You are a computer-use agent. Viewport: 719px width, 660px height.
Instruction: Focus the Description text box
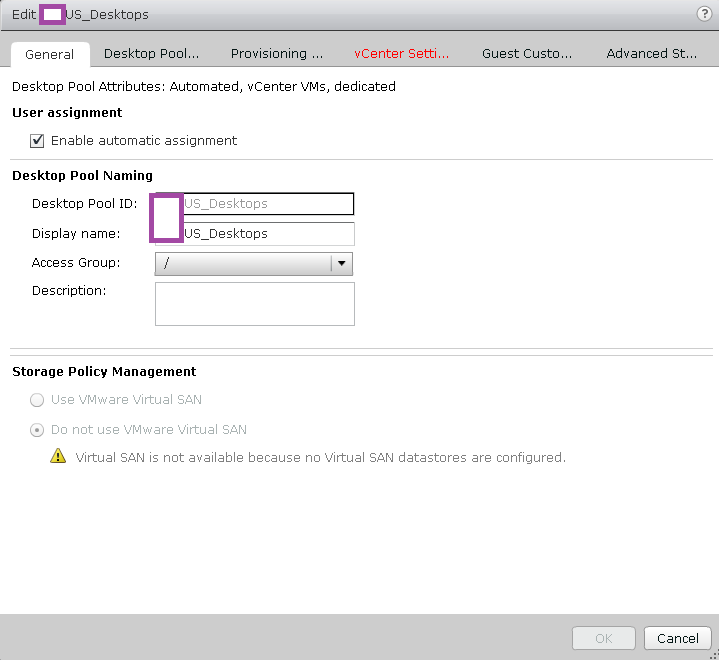click(254, 304)
